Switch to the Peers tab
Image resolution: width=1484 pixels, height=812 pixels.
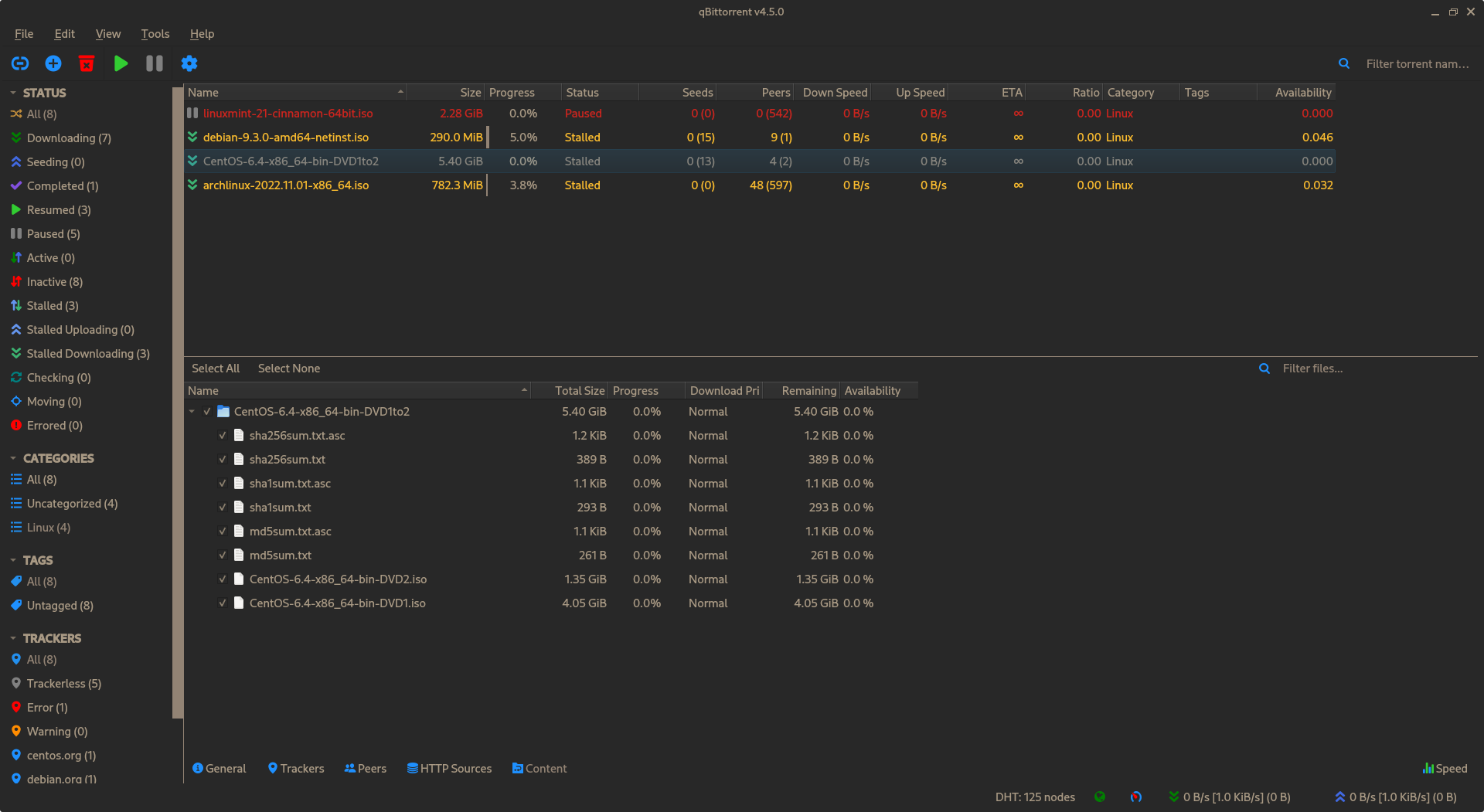365,768
